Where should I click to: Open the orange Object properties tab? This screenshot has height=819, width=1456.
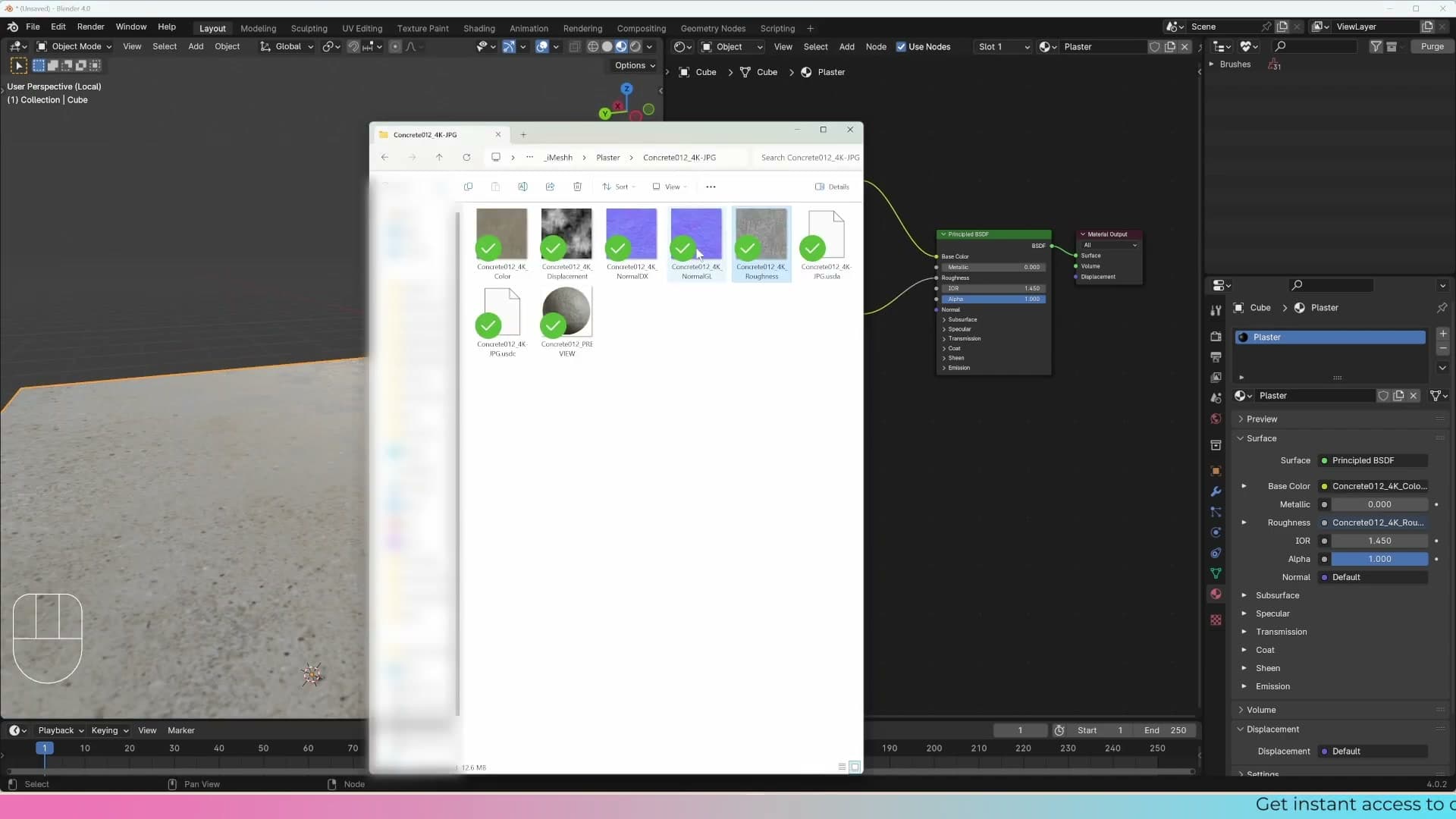(1216, 471)
